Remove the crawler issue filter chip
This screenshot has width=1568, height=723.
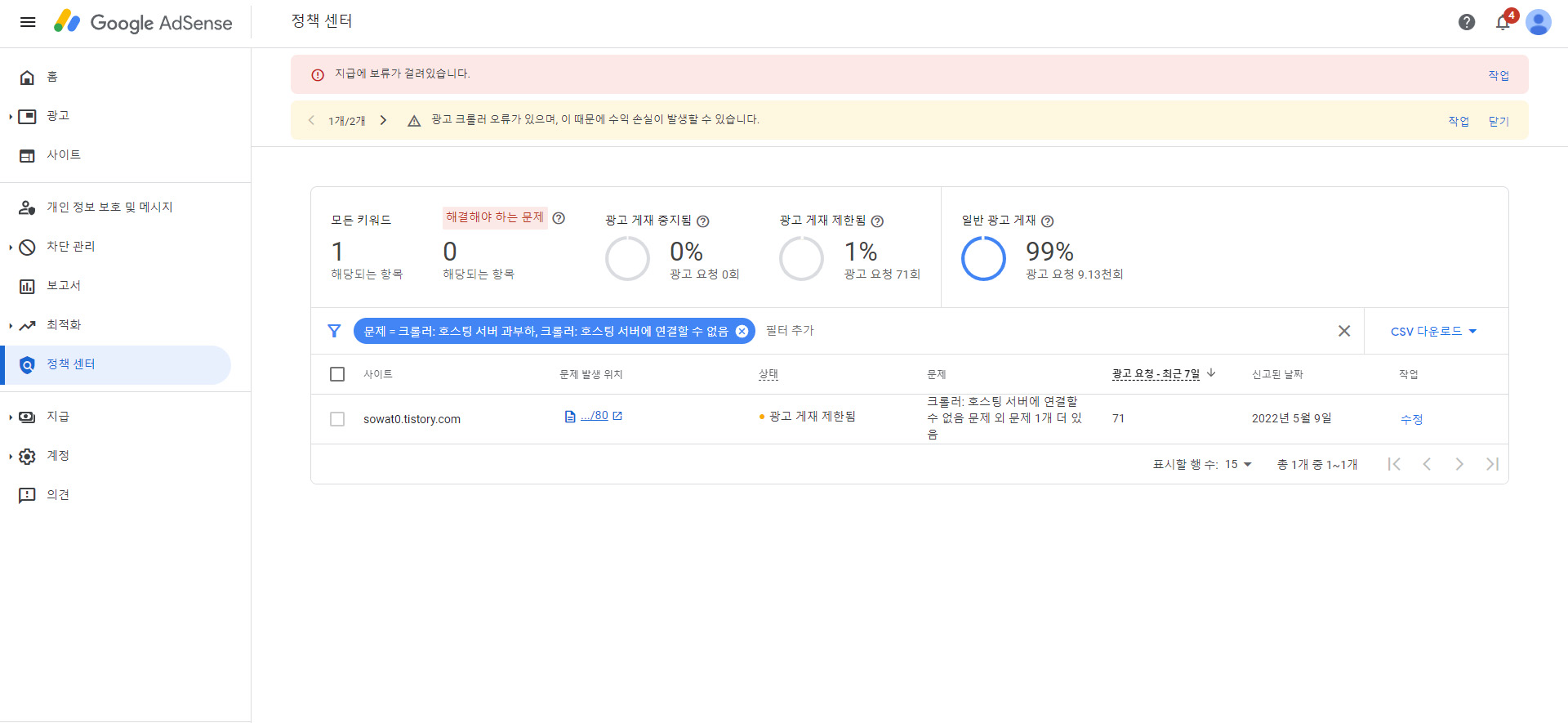(742, 331)
